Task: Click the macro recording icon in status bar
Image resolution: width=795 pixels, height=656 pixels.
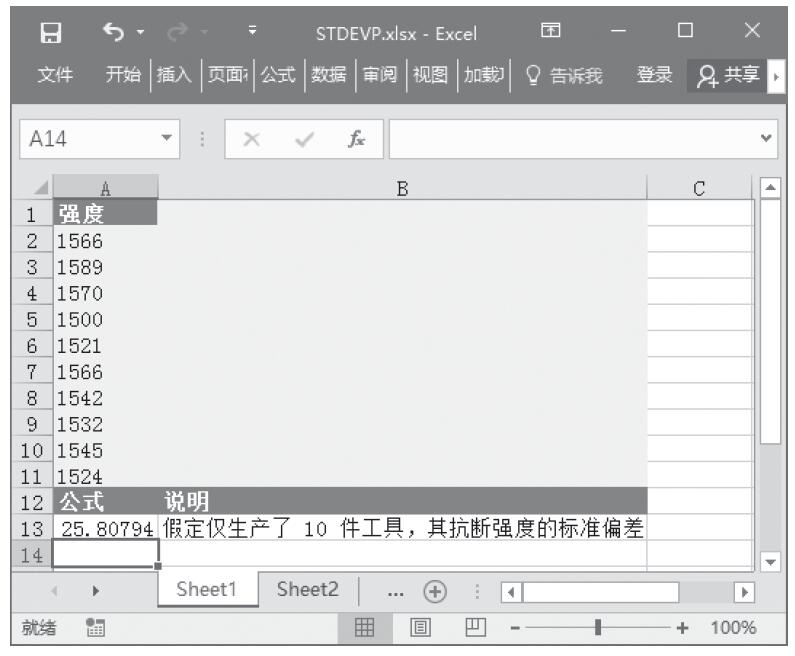Action: 97,629
